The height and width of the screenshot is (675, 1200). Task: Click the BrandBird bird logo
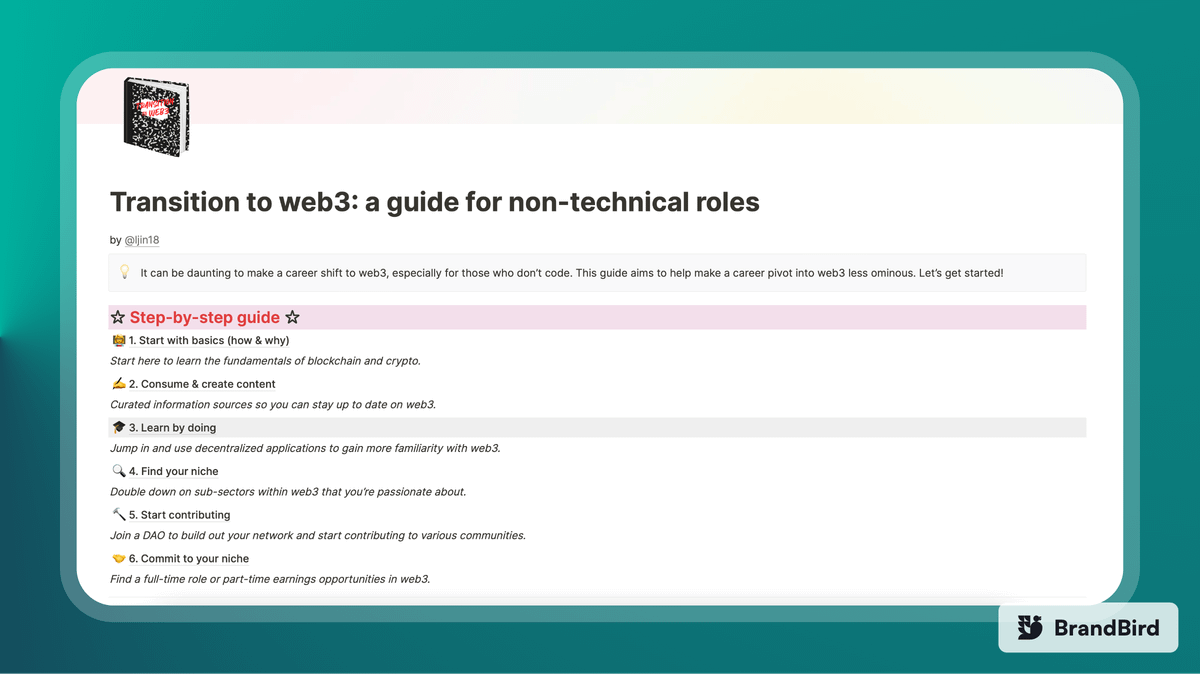1030,628
